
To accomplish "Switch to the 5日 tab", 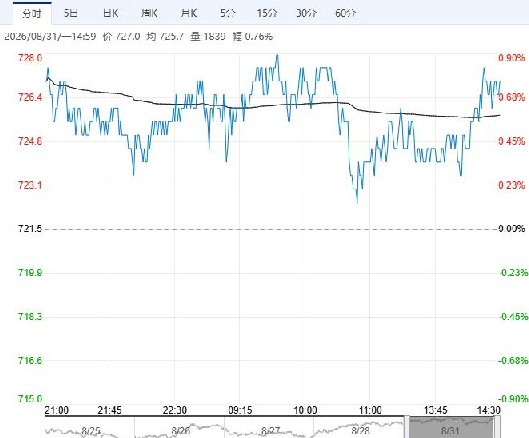I will (71, 13).
